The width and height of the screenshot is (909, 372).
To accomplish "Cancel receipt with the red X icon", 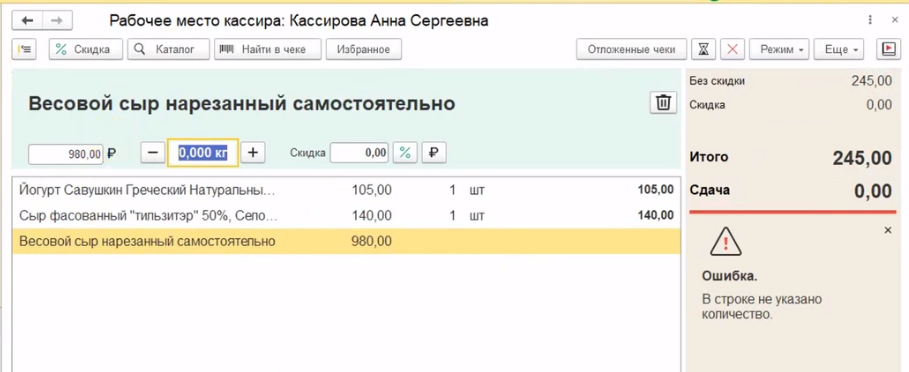I will pyautogui.click(x=732, y=49).
